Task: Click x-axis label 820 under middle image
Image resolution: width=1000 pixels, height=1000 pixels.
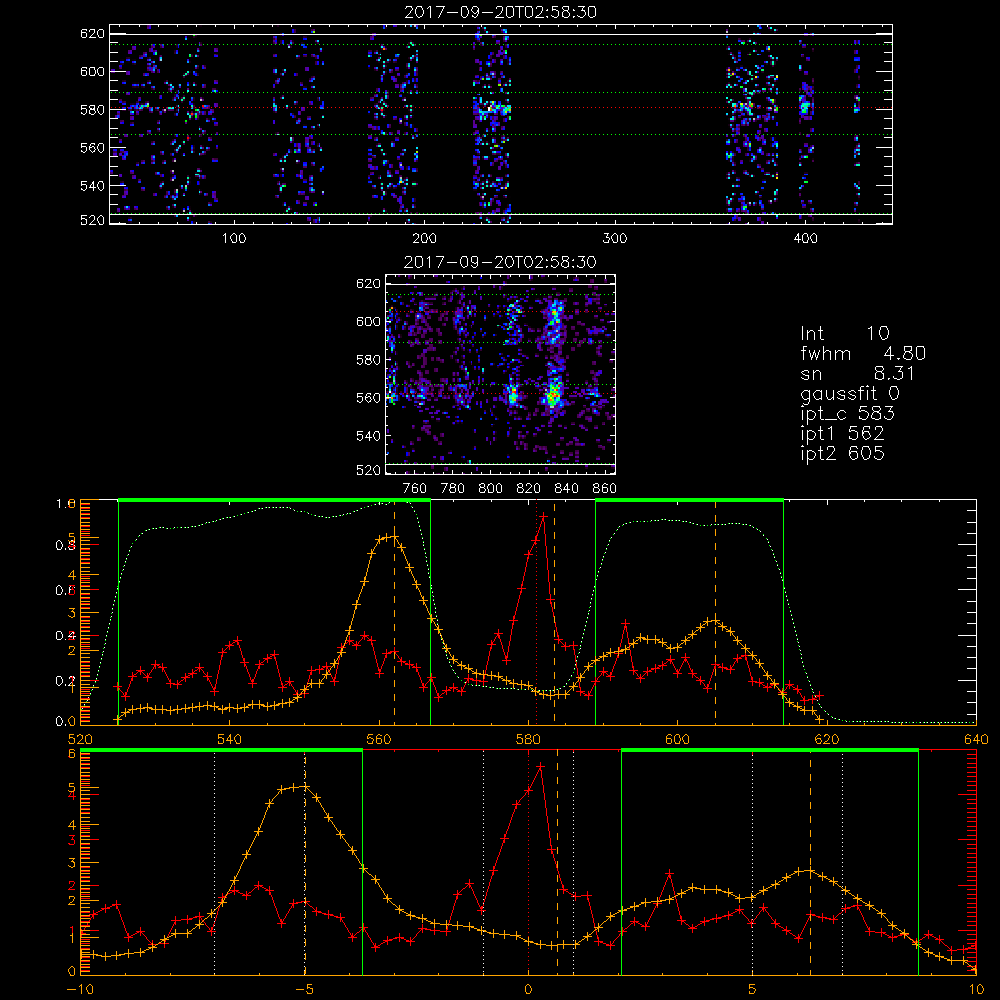Action: click(x=529, y=489)
